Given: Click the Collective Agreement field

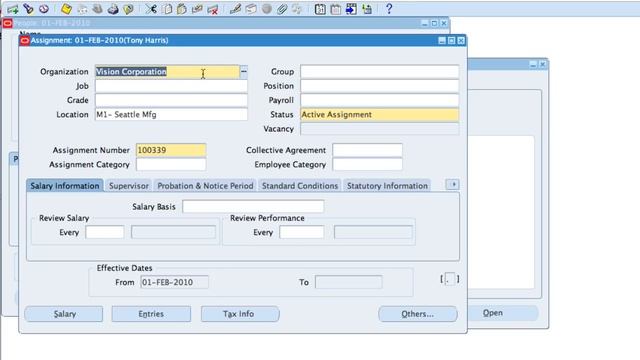Looking at the screenshot, I should pos(367,150).
